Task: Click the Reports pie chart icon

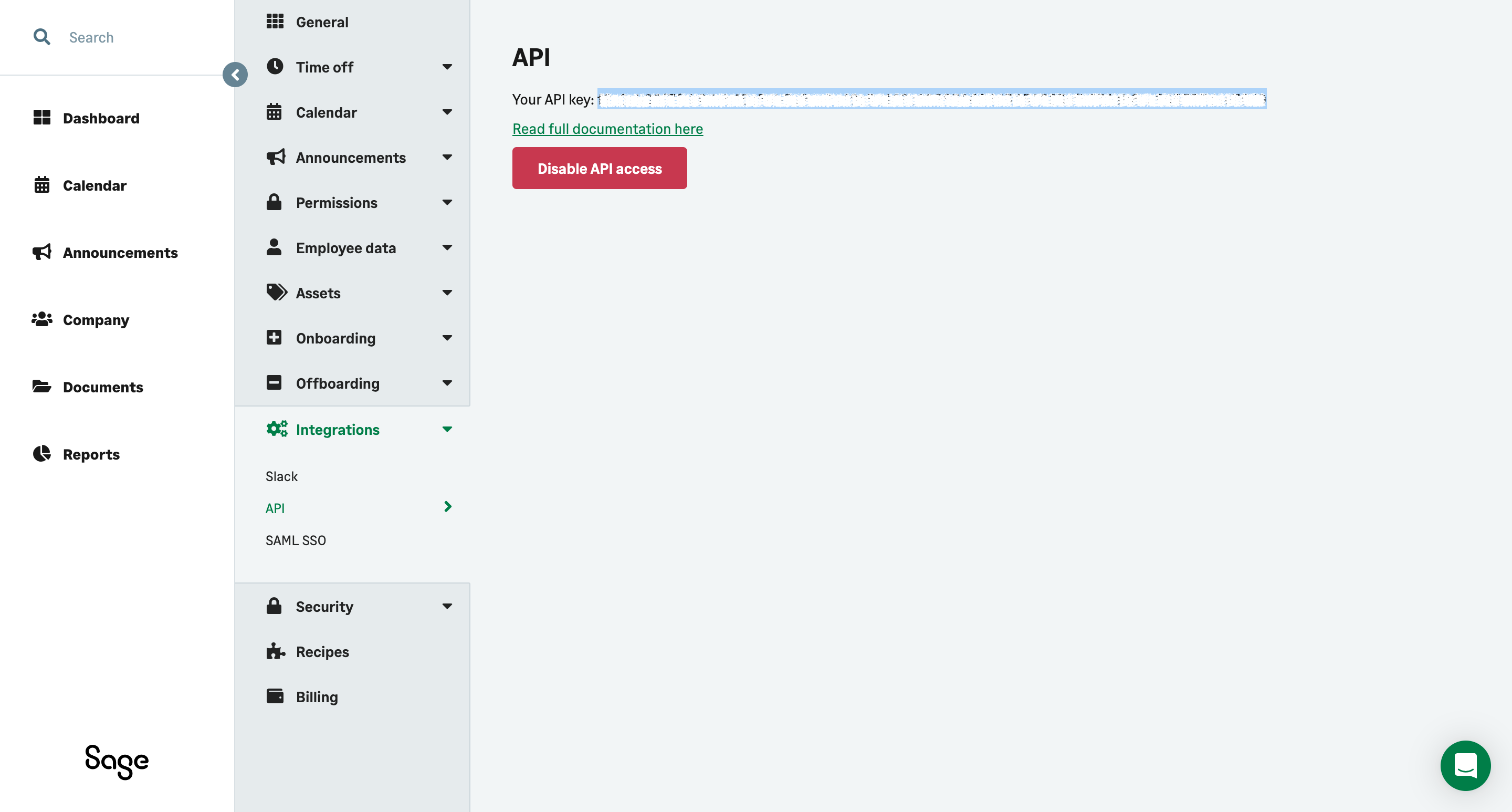Action: (x=41, y=453)
